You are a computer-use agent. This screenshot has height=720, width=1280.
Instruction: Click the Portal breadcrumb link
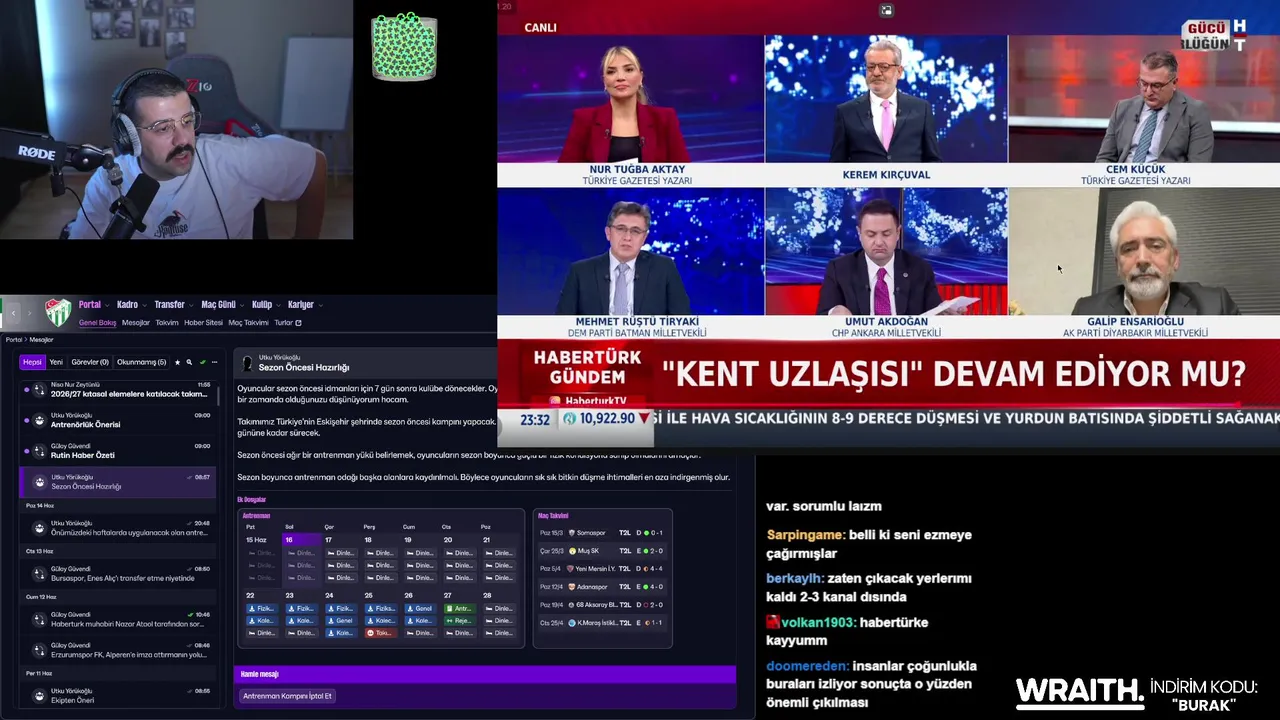tap(14, 340)
